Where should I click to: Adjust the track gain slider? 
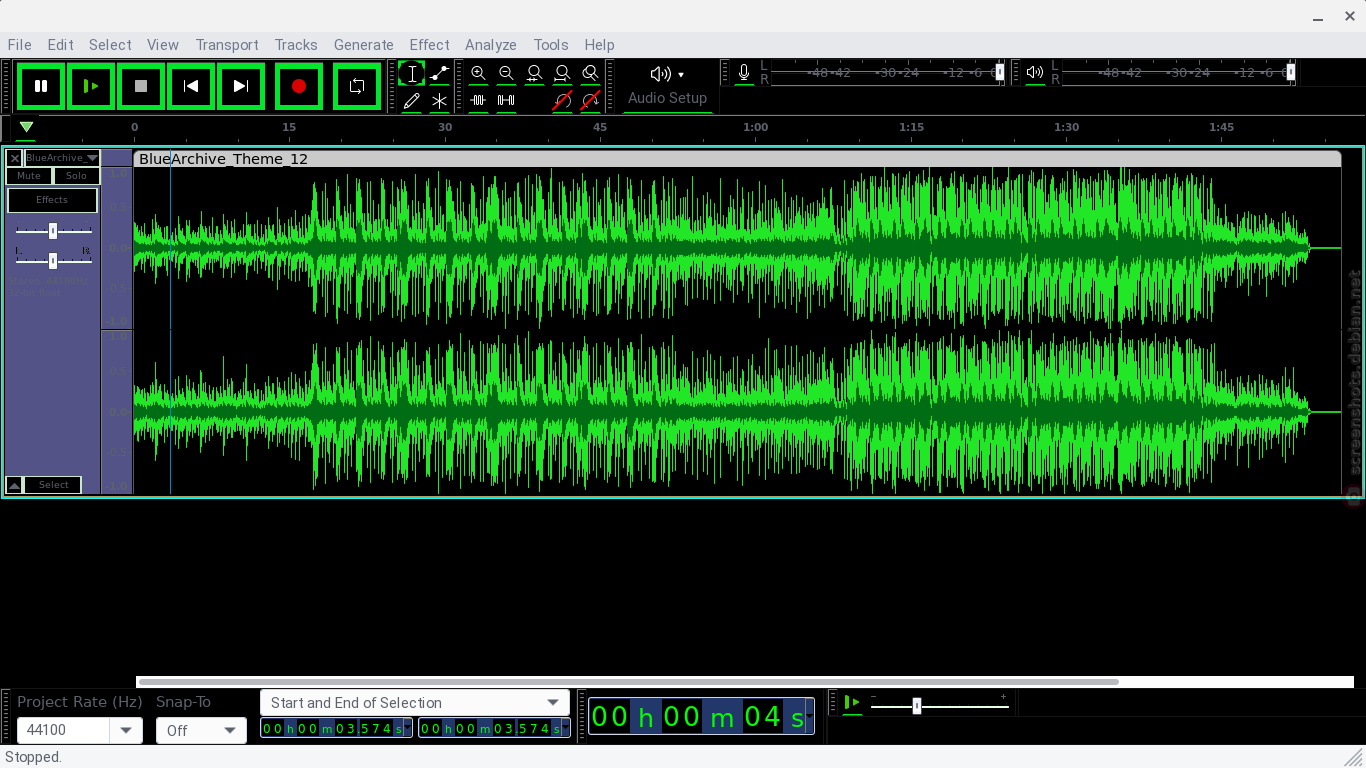pos(53,231)
